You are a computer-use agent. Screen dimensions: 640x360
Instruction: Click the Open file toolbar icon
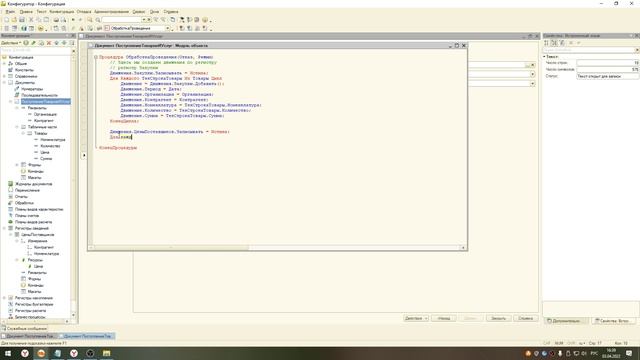14,20
